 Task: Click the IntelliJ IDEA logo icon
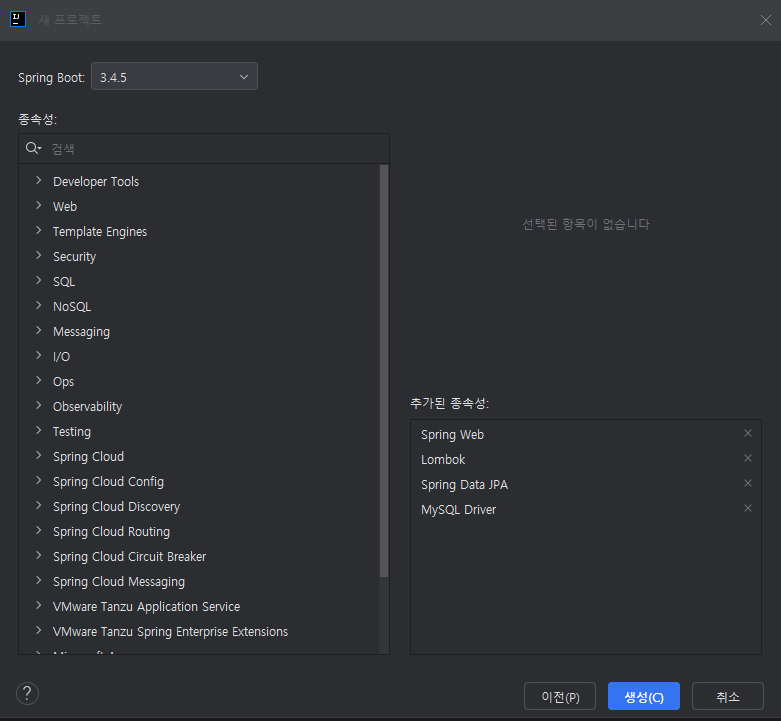coord(18,19)
